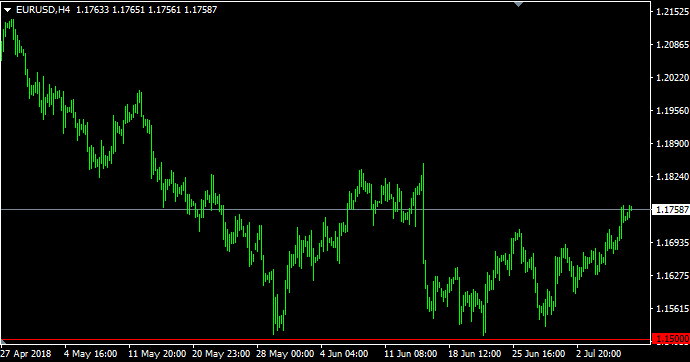The height and width of the screenshot is (362, 690).
Task: Click the 1.16275 price scale value
Action: [672, 275]
